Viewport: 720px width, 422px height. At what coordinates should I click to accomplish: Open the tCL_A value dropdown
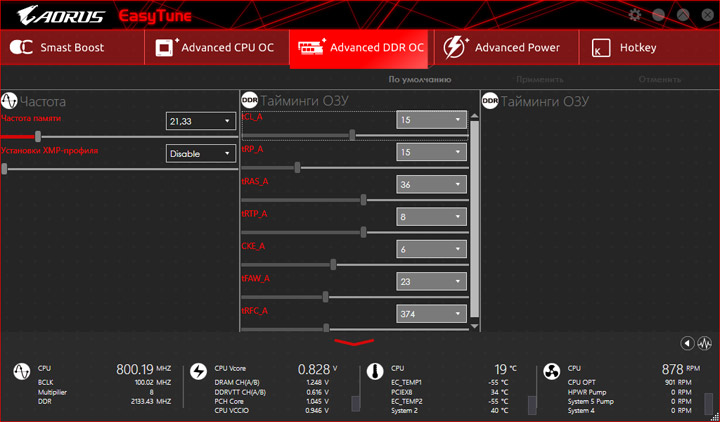[431, 120]
